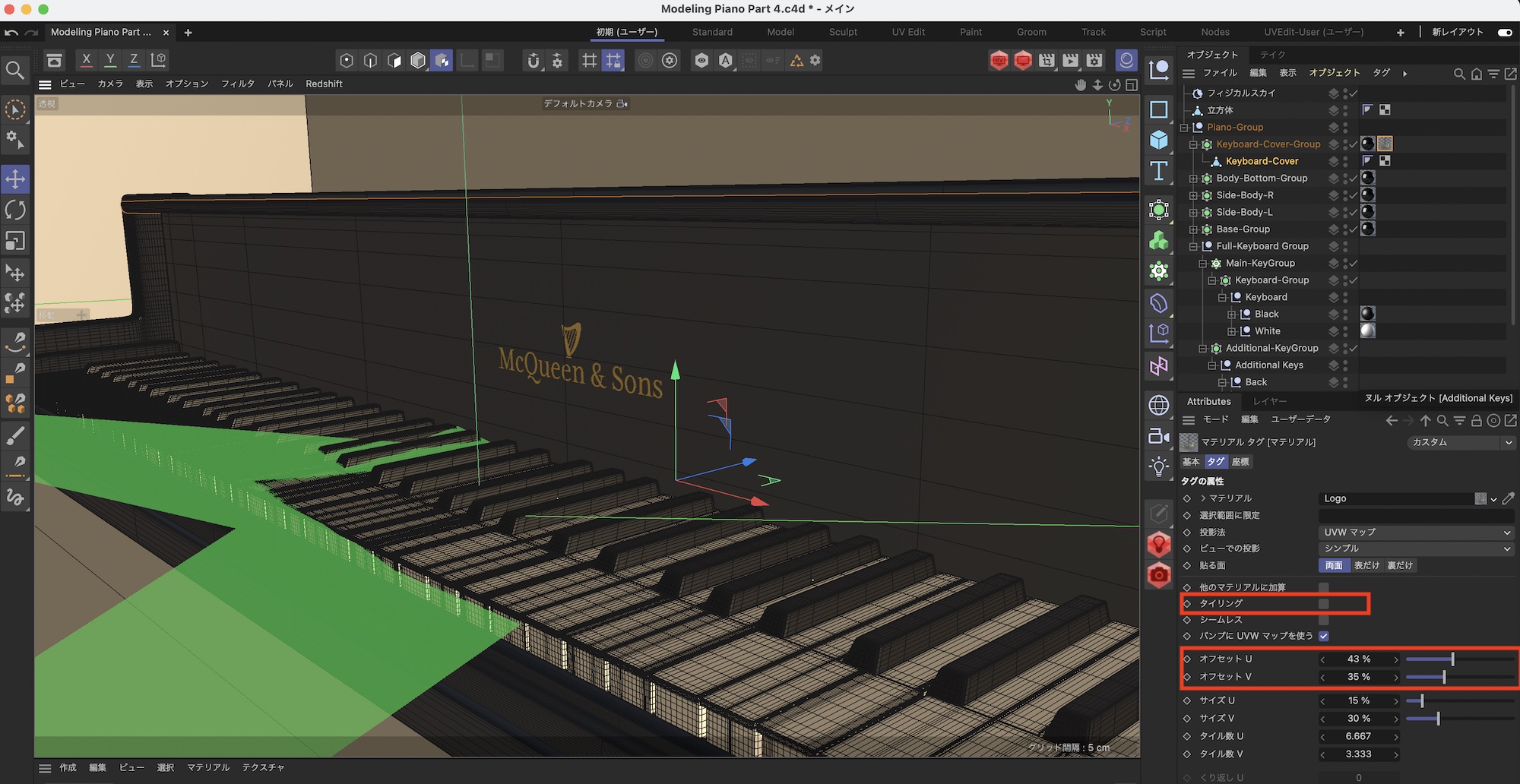Screen dimensions: 1520x784
Task: Add a camera object from the palette
Action: tap(1158, 436)
